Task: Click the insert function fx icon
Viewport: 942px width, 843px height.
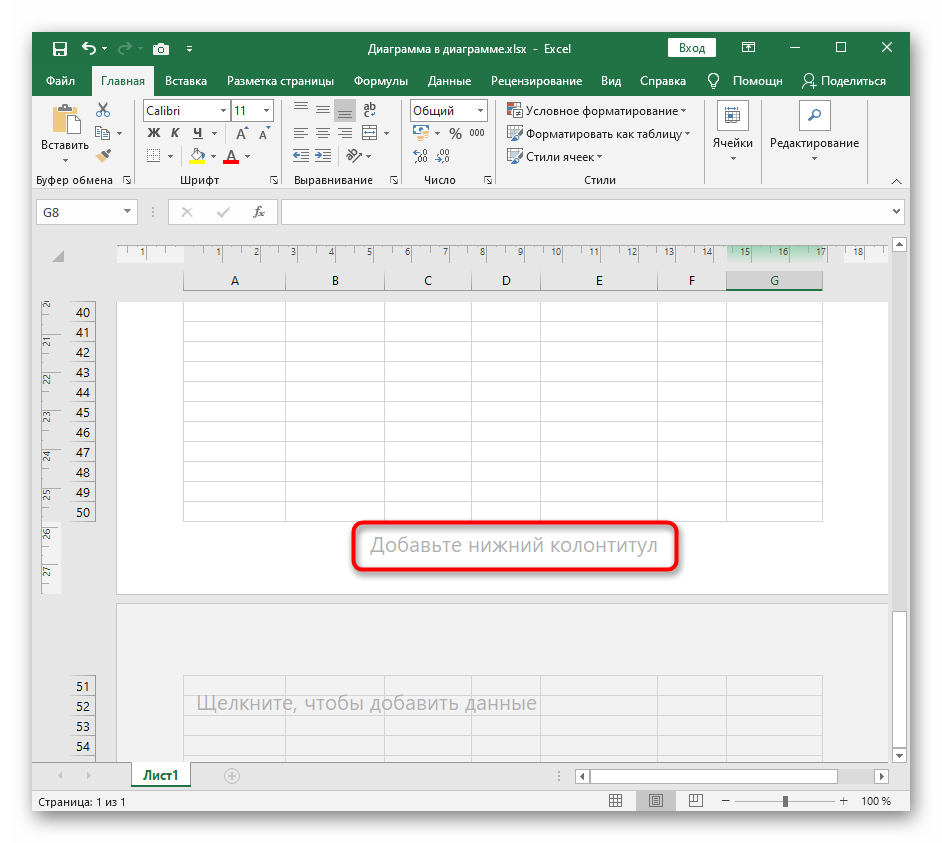Action: [x=258, y=212]
